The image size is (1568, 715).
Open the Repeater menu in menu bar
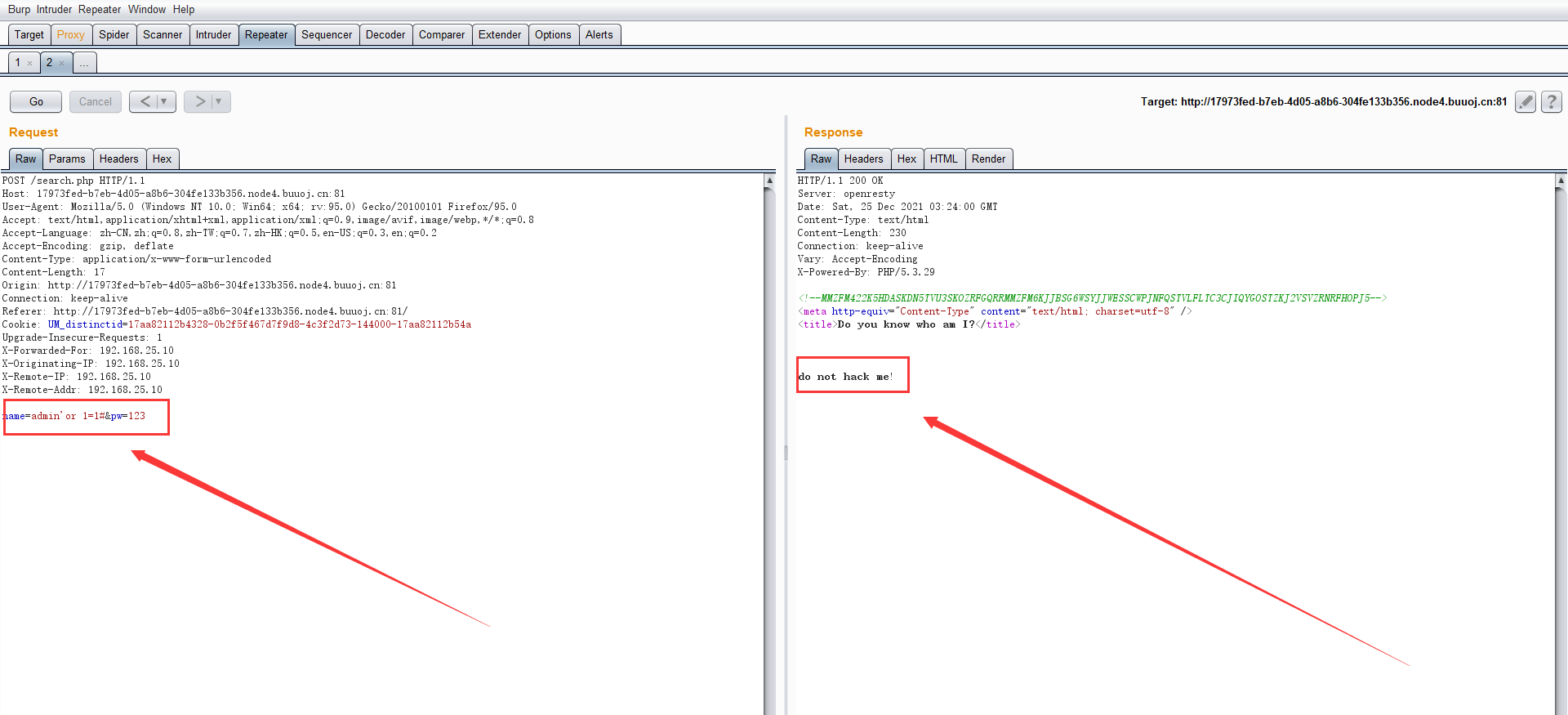[100, 9]
